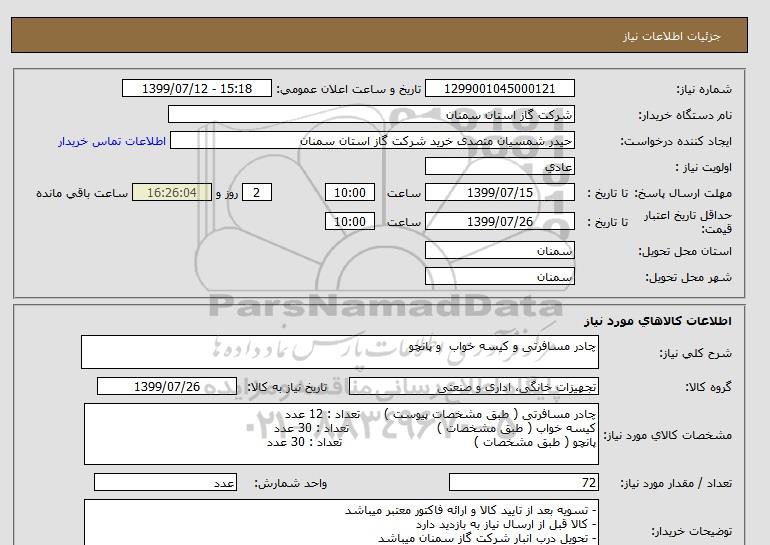Open the اطلاعات تماس خریدار link

point(112,141)
